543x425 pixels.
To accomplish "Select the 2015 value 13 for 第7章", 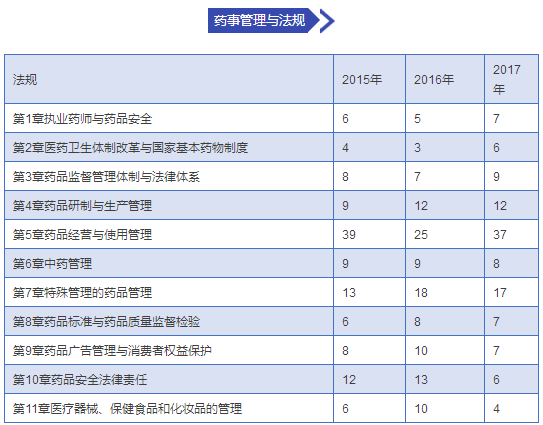I will pos(349,293).
